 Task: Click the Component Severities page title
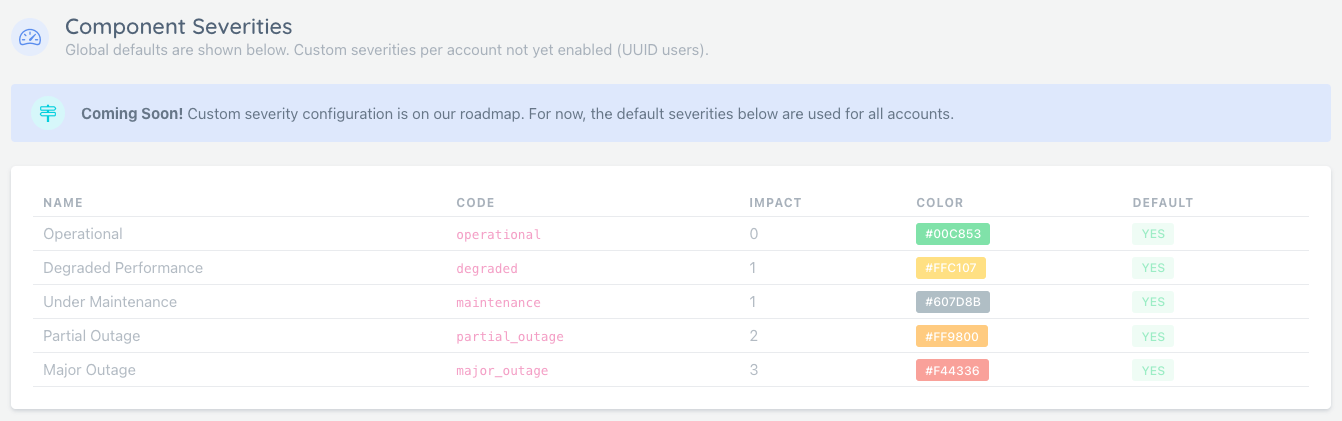point(179,26)
